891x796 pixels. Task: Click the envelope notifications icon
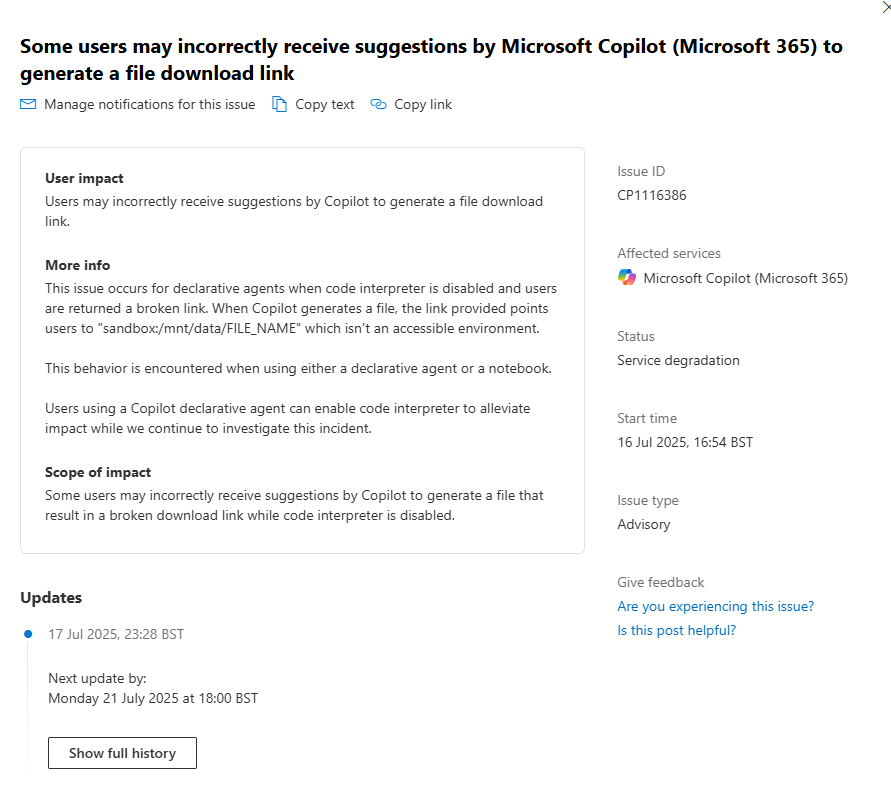click(x=28, y=104)
